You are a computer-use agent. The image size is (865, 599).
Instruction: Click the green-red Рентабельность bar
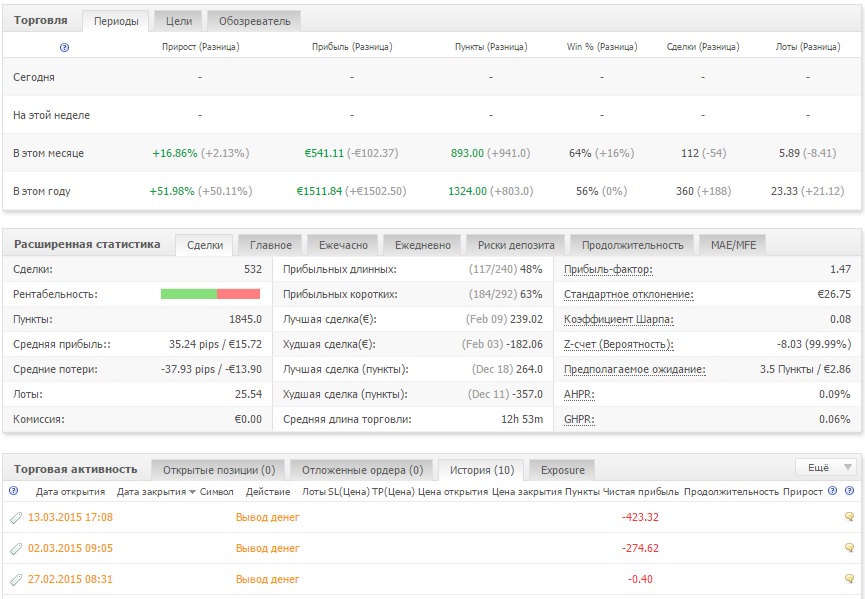tap(210, 294)
